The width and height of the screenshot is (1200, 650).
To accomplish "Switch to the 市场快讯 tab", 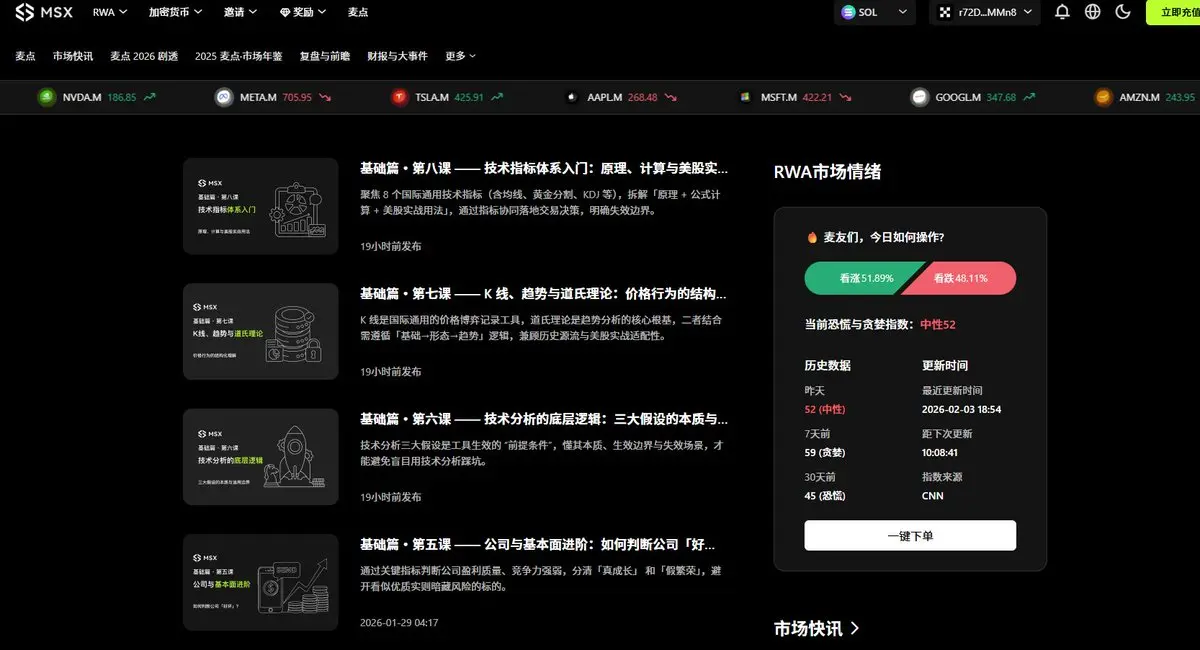I will click(x=73, y=56).
